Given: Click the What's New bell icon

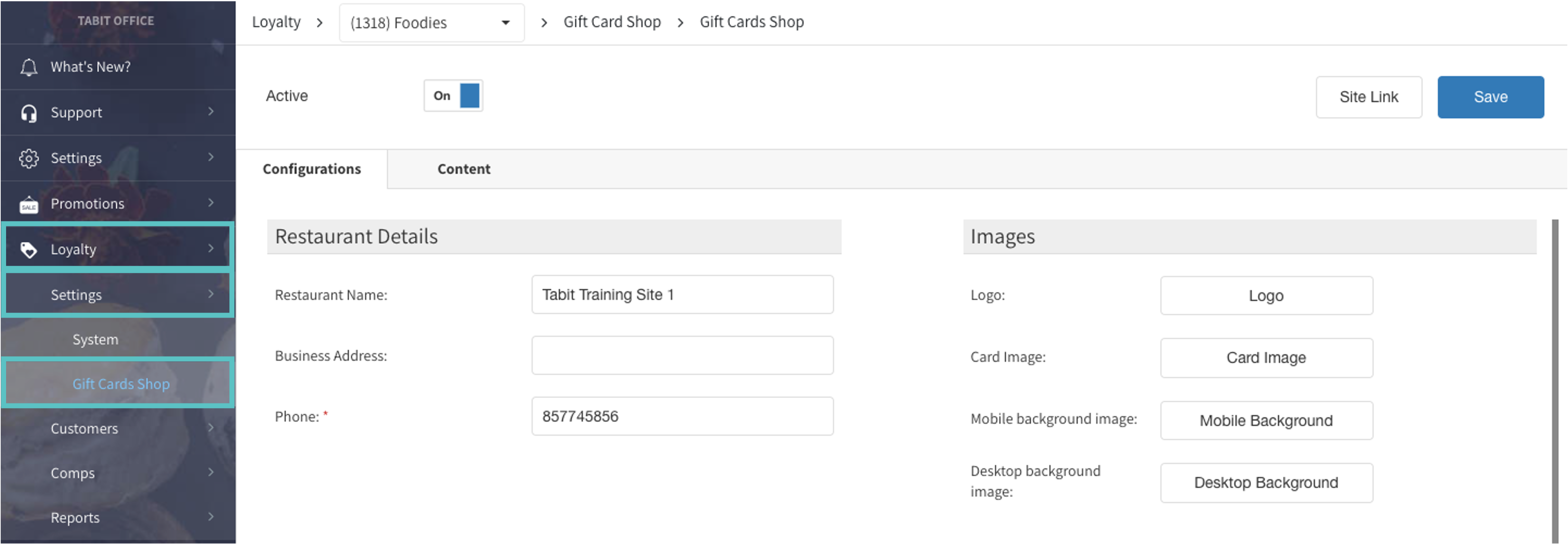Looking at the screenshot, I should click(x=29, y=67).
